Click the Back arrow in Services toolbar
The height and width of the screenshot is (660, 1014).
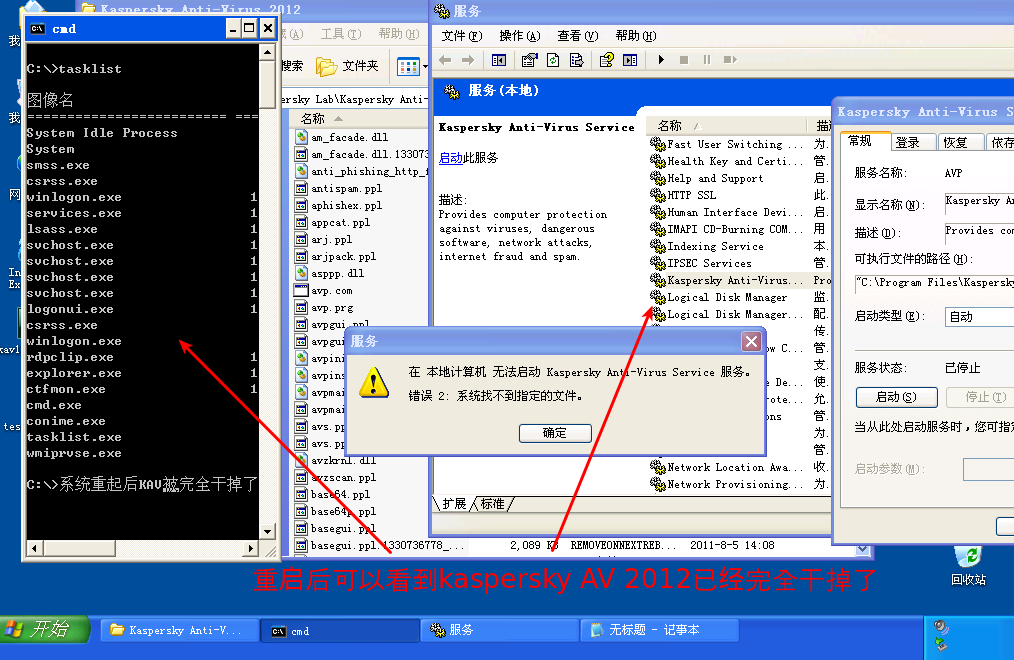pos(445,60)
